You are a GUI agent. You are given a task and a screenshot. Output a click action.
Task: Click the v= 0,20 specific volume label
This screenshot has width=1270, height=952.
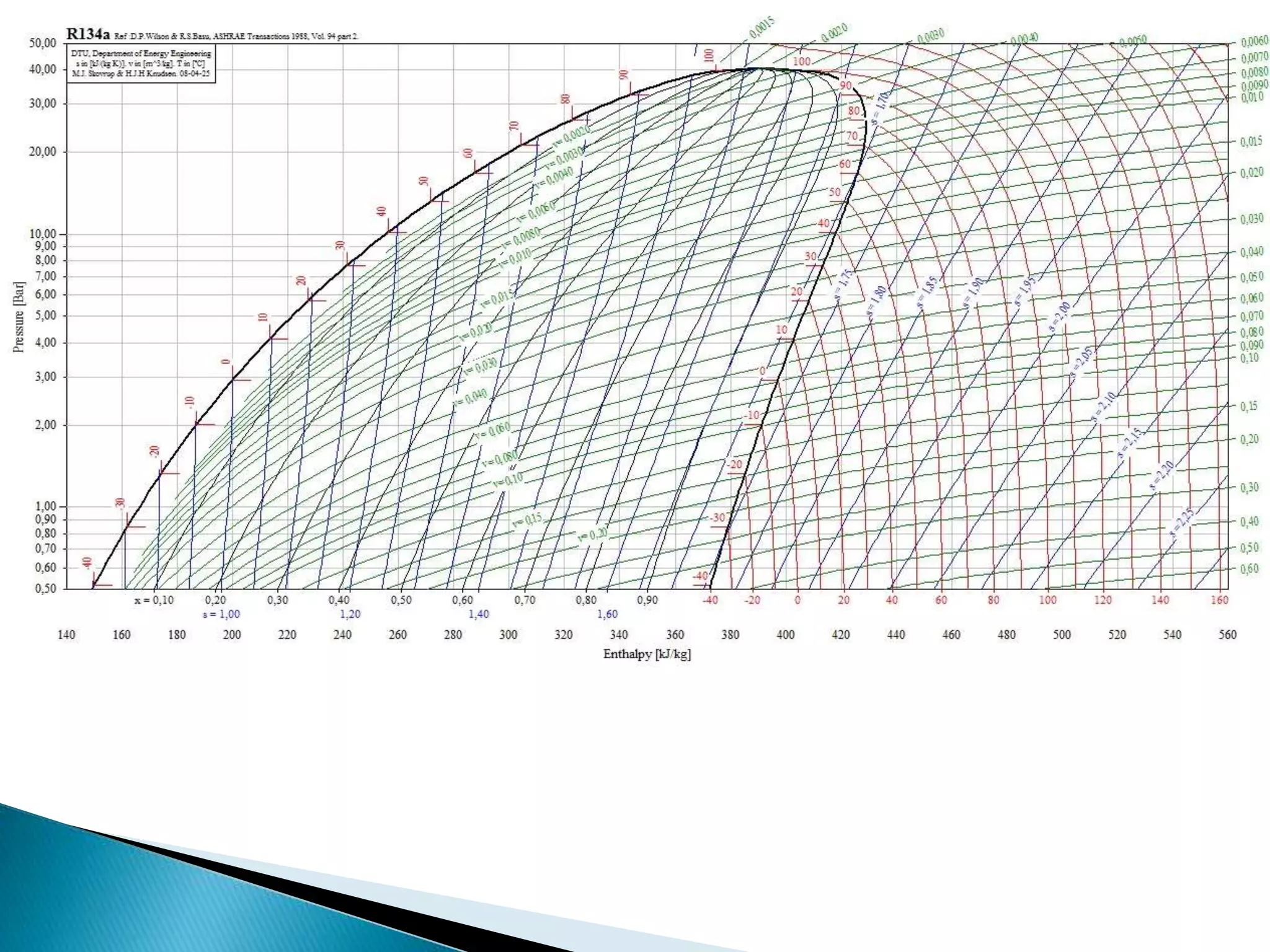click(x=592, y=535)
